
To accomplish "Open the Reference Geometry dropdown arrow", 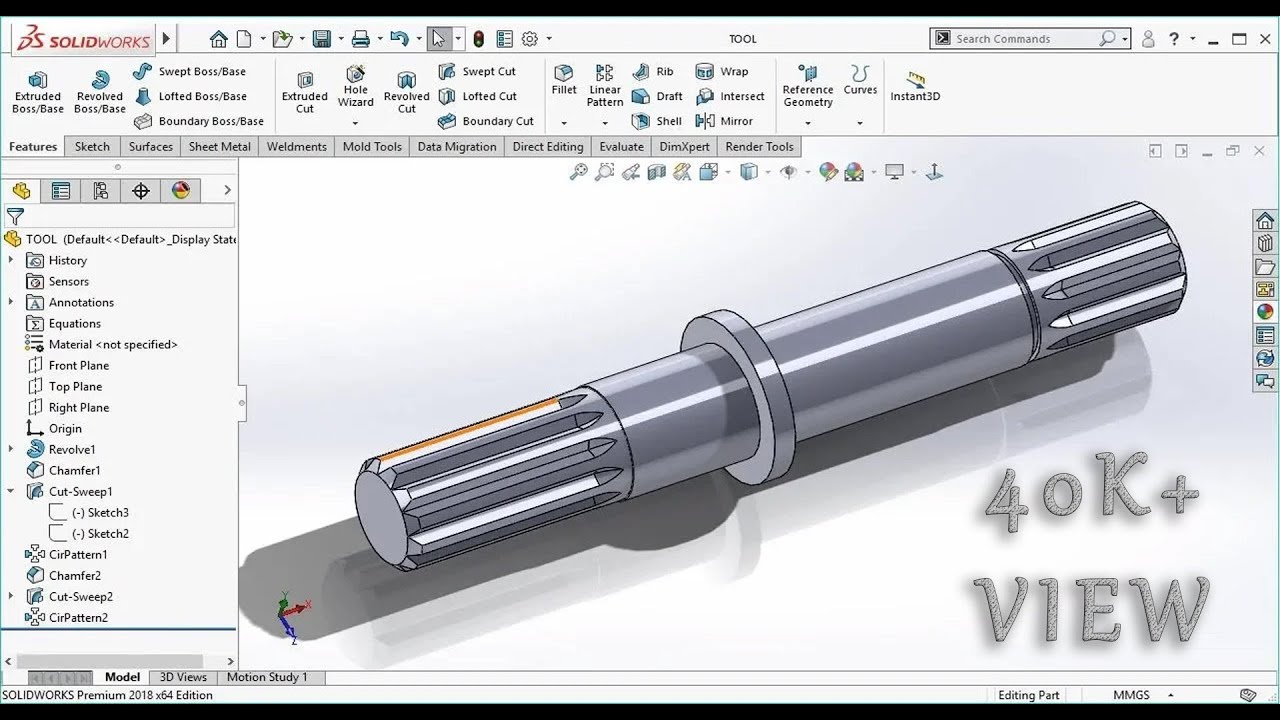I will pyautogui.click(x=808, y=123).
